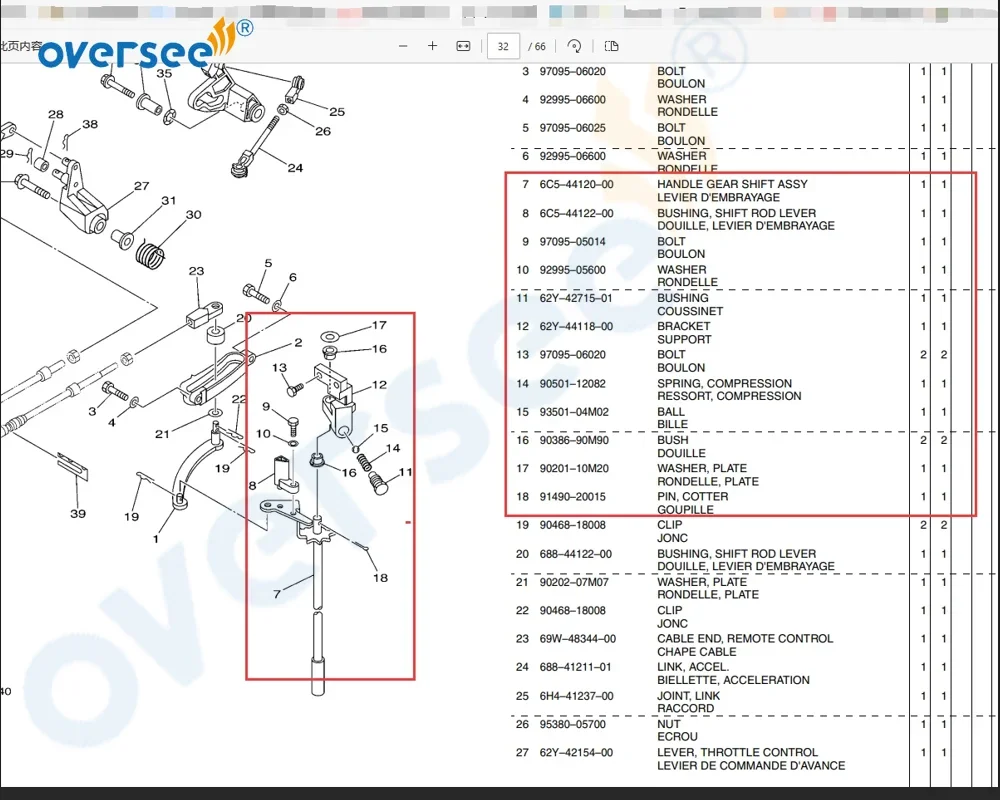Viewport: 1000px width, 800px height.
Task: Open the page view layout icon
Action: (611, 46)
